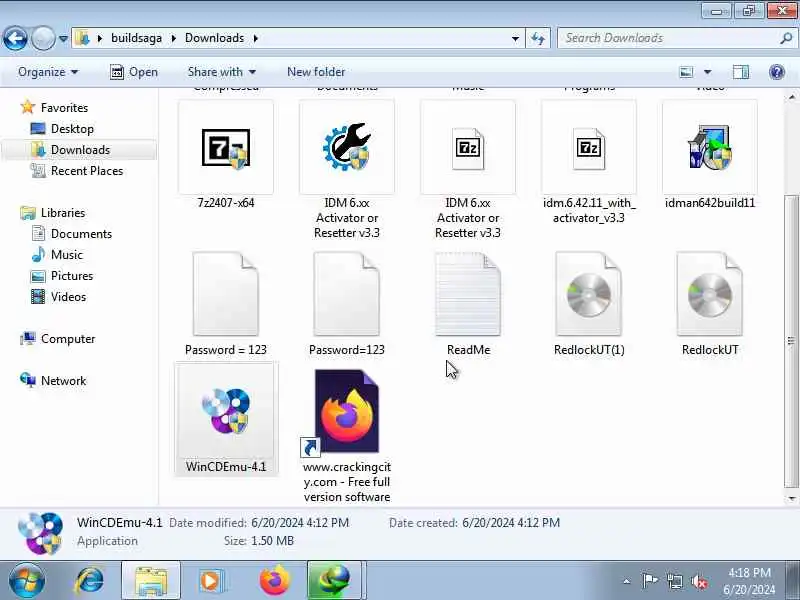The height and width of the screenshot is (600, 800).
Task: Click Downloads in the address path
Action: [214, 38]
